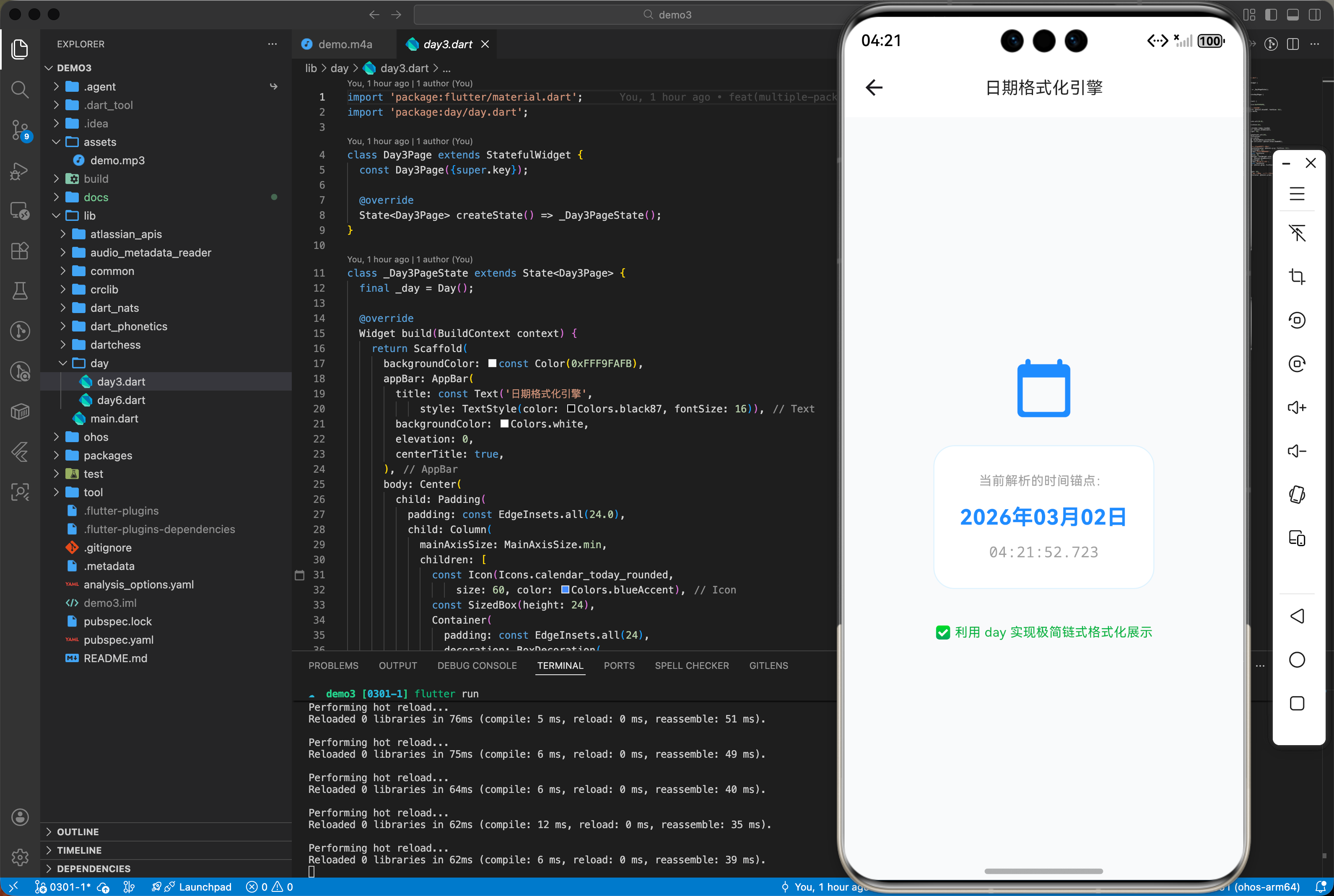Screen dimensions: 1334x896
Task: Click the 0301-1* branch in status bar
Action: 70,887
